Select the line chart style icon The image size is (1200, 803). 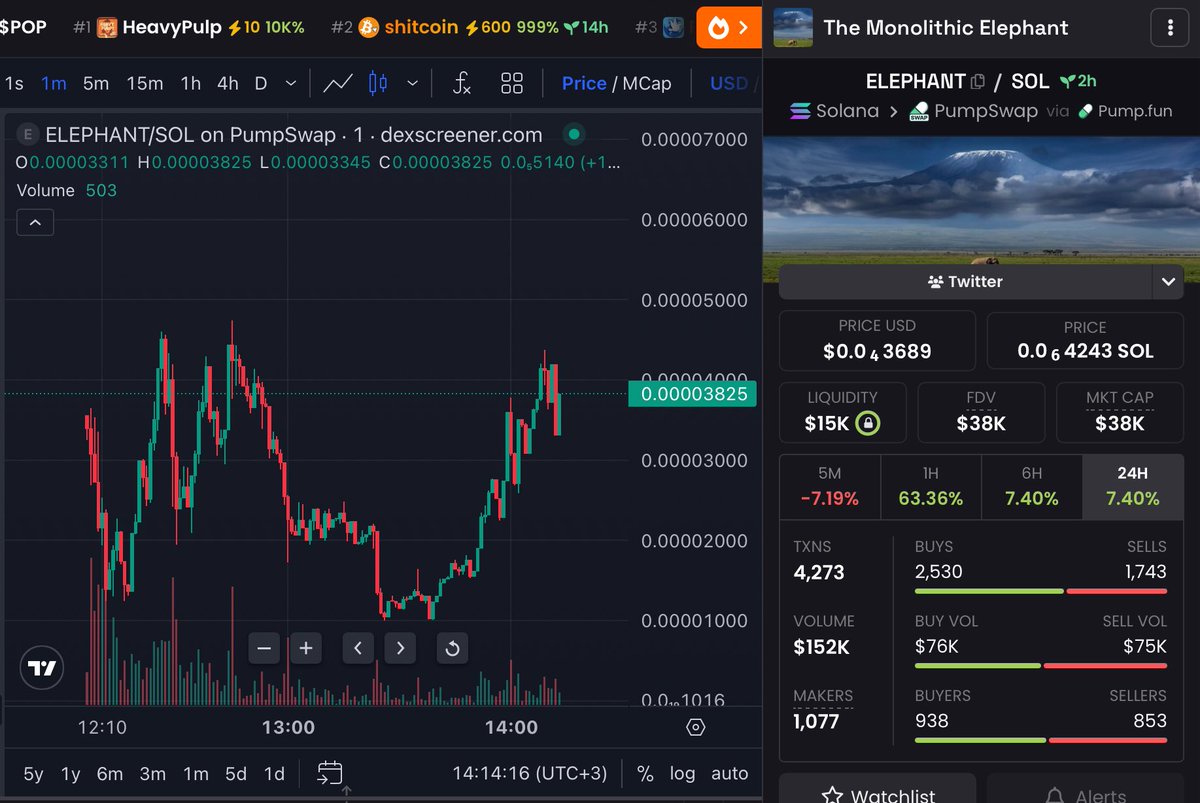point(338,83)
